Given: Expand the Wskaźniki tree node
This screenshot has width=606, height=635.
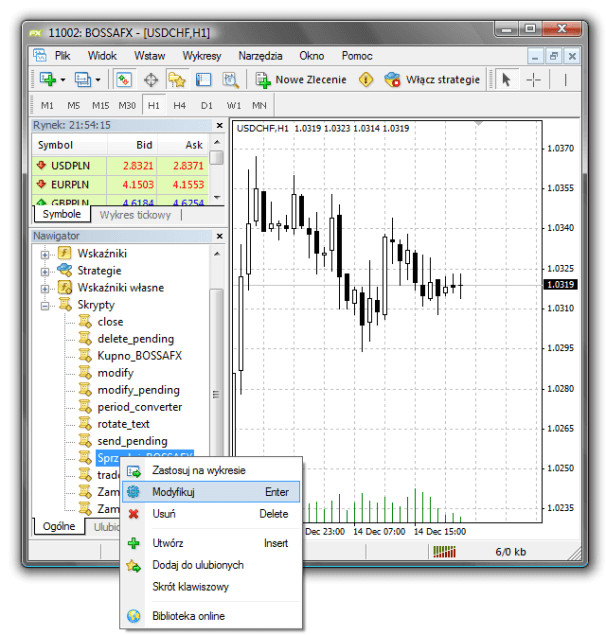Looking at the screenshot, I should pyautogui.click(x=45, y=255).
